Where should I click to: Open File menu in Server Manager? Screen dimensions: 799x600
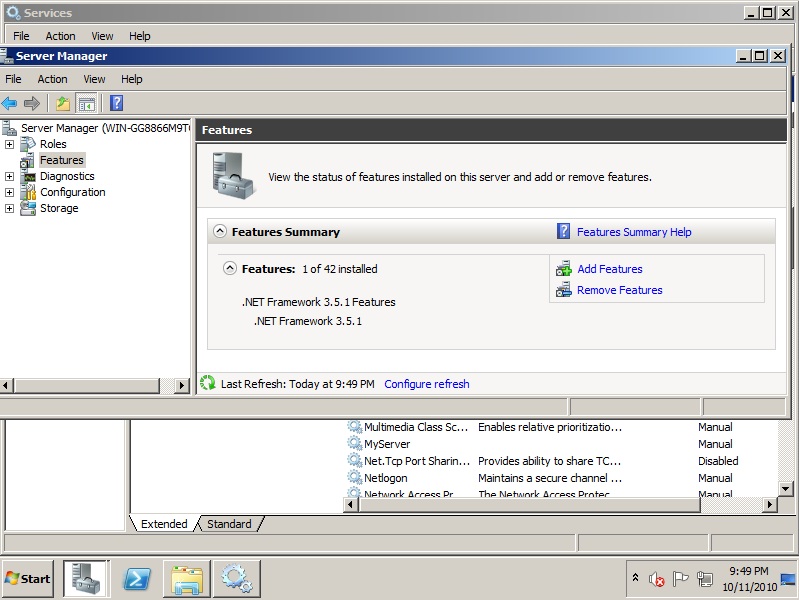pos(13,79)
